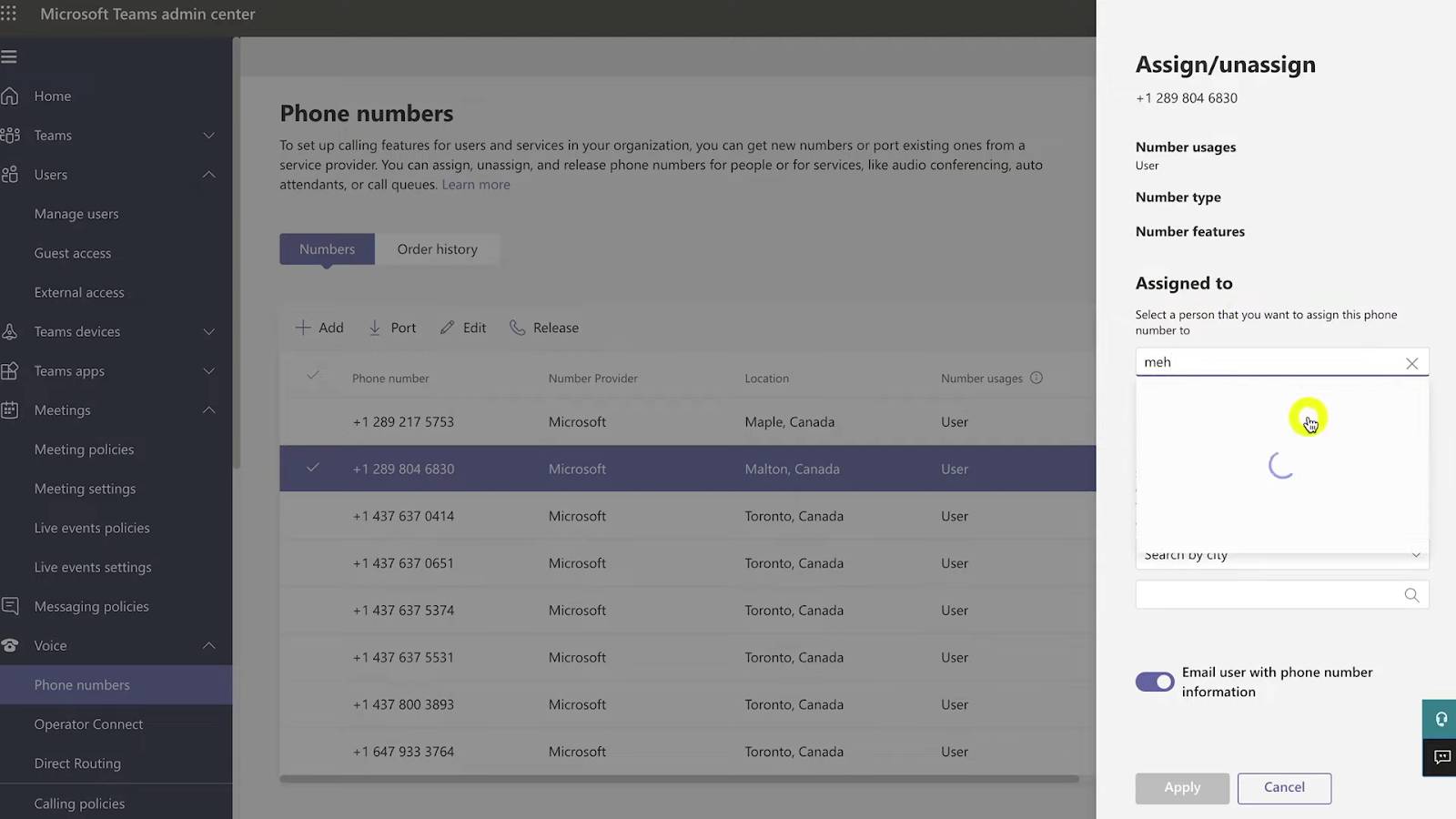This screenshot has height=819, width=1456.
Task: Expand the Teams devices chevron
Action: pos(208,332)
